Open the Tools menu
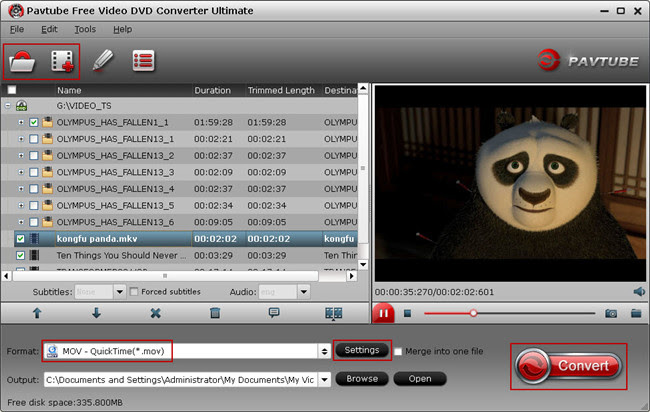The width and height of the screenshot is (650, 412). click(85, 29)
